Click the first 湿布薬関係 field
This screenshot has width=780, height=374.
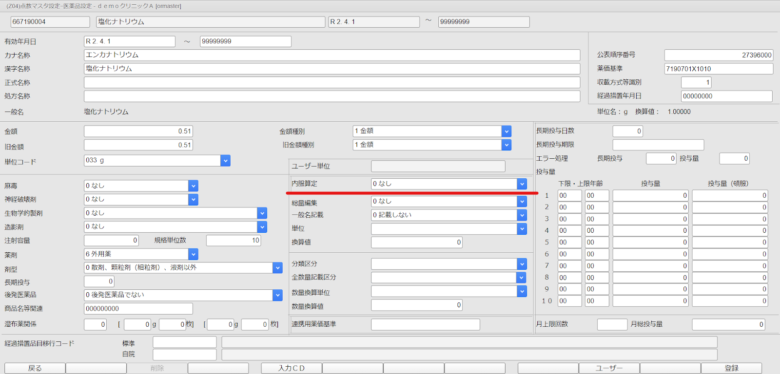click(96, 324)
